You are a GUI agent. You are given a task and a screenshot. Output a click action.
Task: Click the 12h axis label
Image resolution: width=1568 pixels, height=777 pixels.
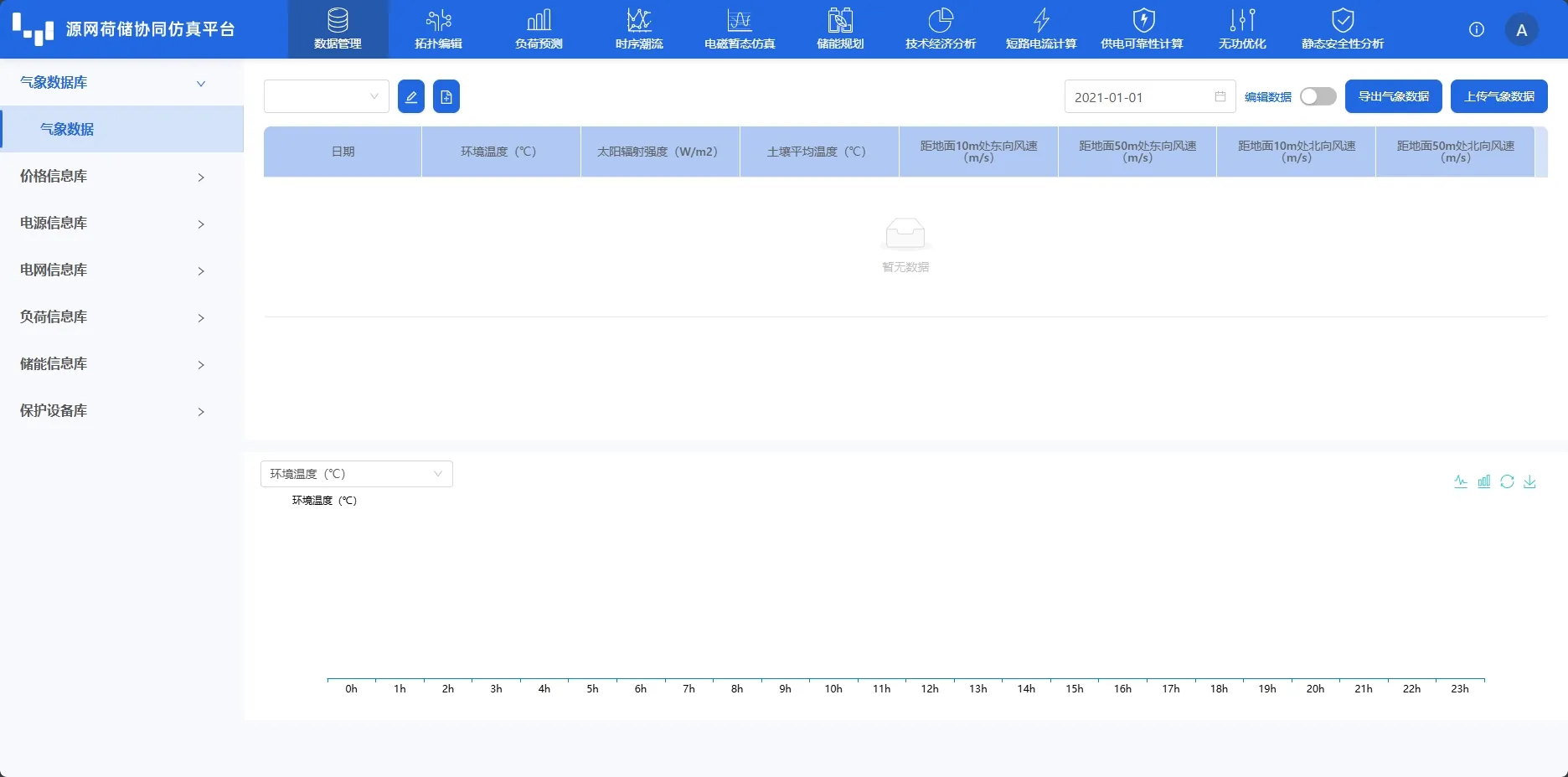[x=930, y=689]
